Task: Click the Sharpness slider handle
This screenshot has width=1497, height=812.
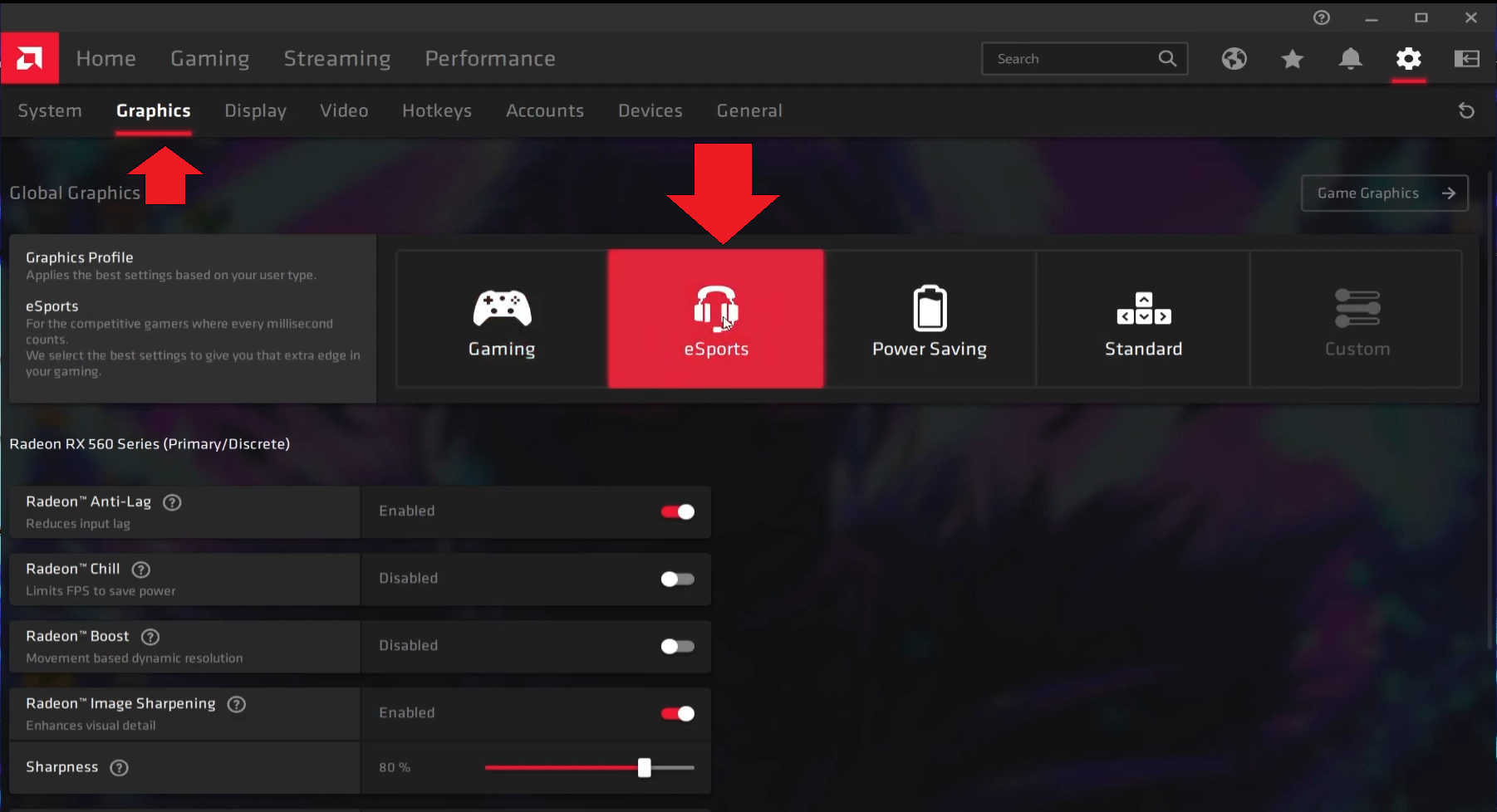Action: coord(645,768)
